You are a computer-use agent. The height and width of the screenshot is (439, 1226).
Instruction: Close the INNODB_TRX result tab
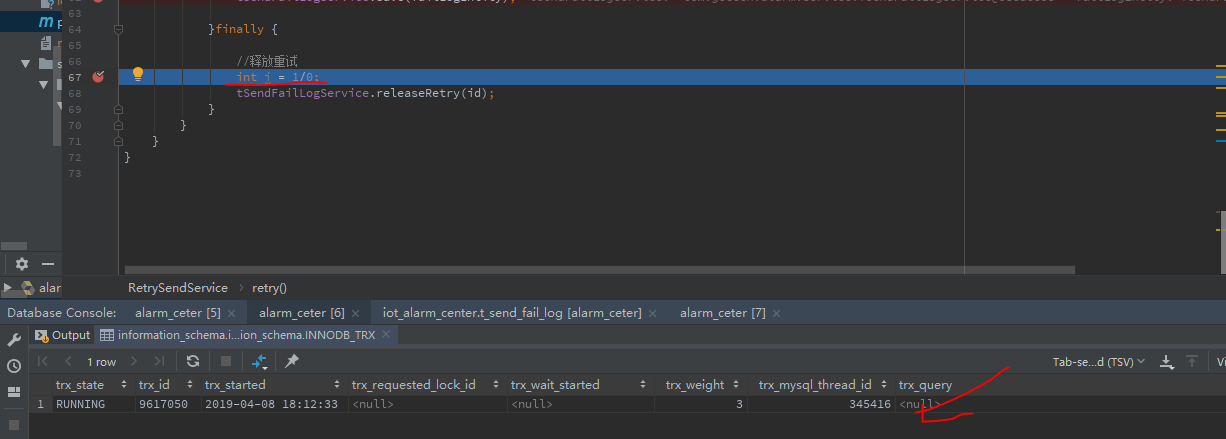[386, 335]
